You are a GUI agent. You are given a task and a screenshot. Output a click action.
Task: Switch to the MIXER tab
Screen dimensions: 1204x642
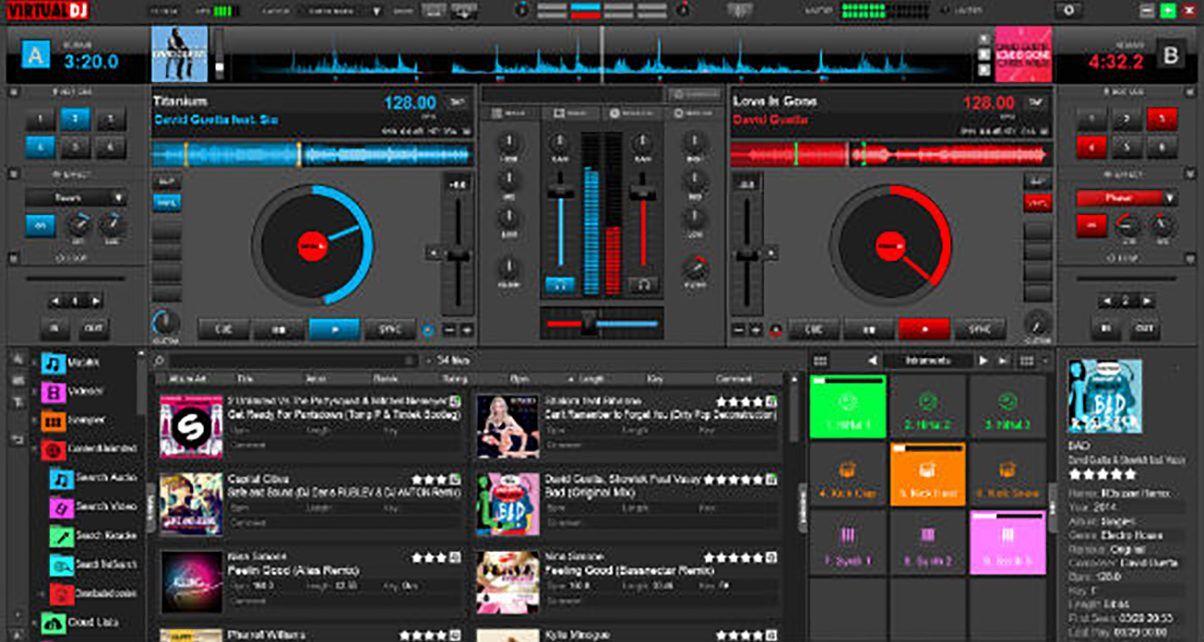(511, 114)
